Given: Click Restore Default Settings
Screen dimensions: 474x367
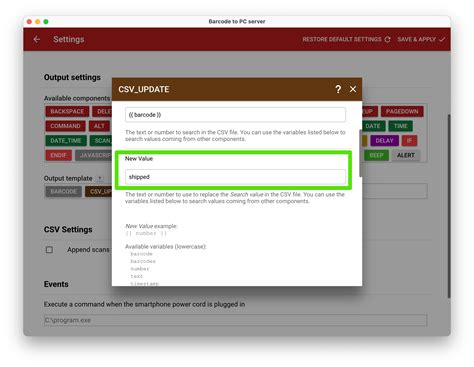Looking at the screenshot, I should [x=346, y=39].
